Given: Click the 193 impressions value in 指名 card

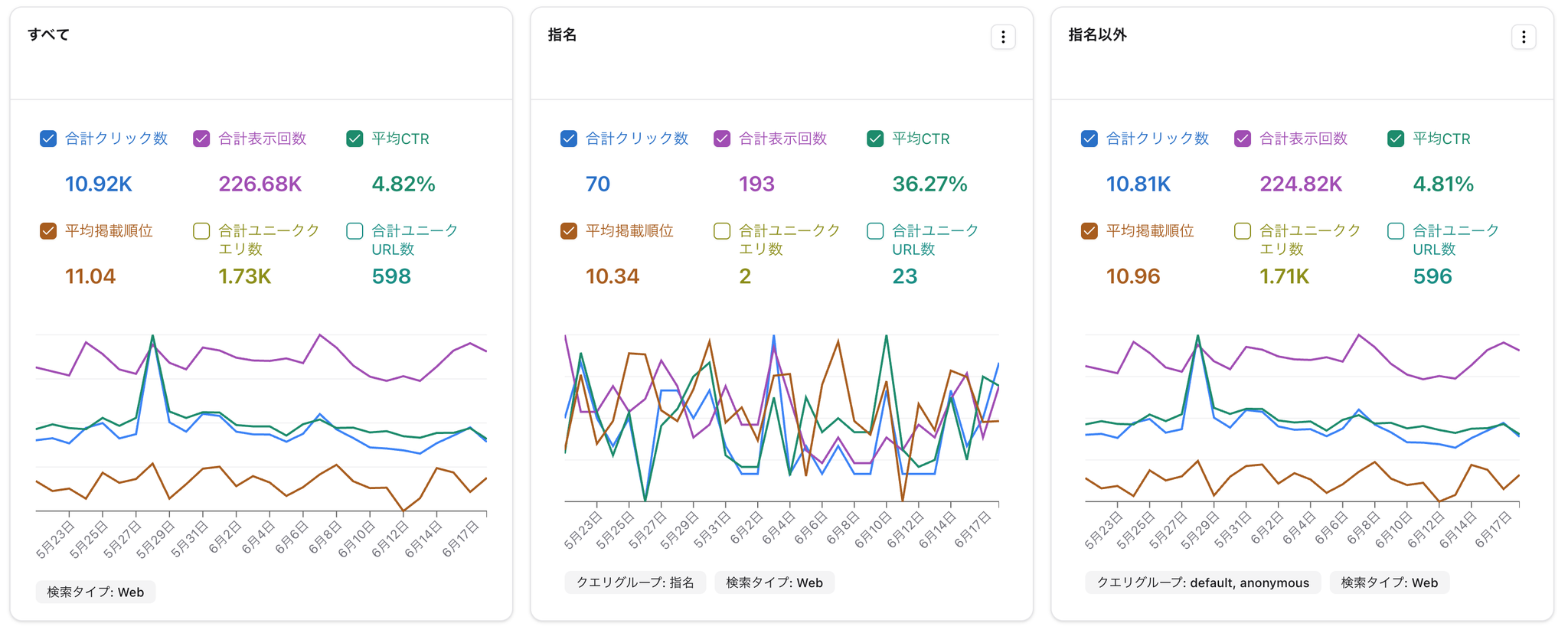Looking at the screenshot, I should (x=757, y=184).
